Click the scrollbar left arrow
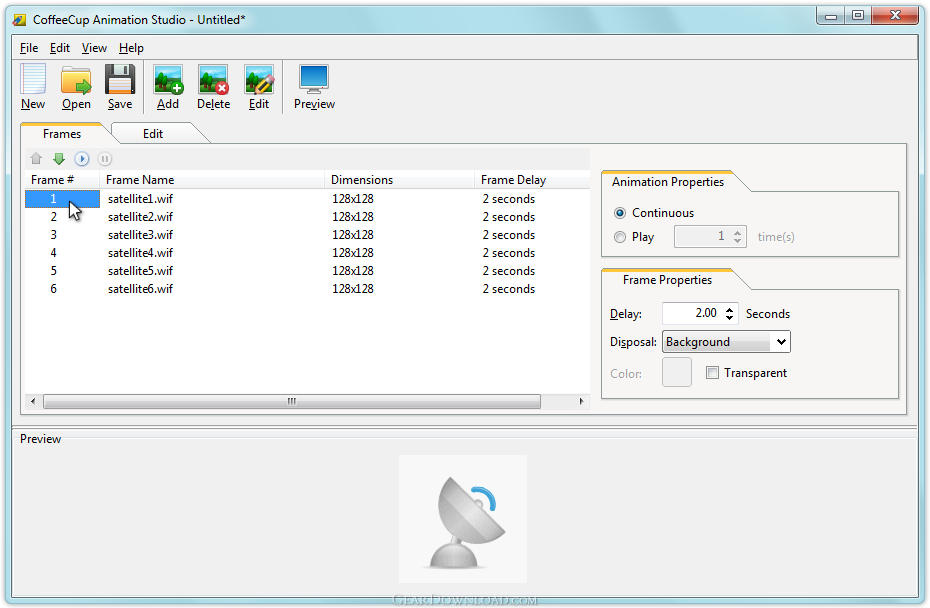The width and height of the screenshot is (930, 608). 33,402
